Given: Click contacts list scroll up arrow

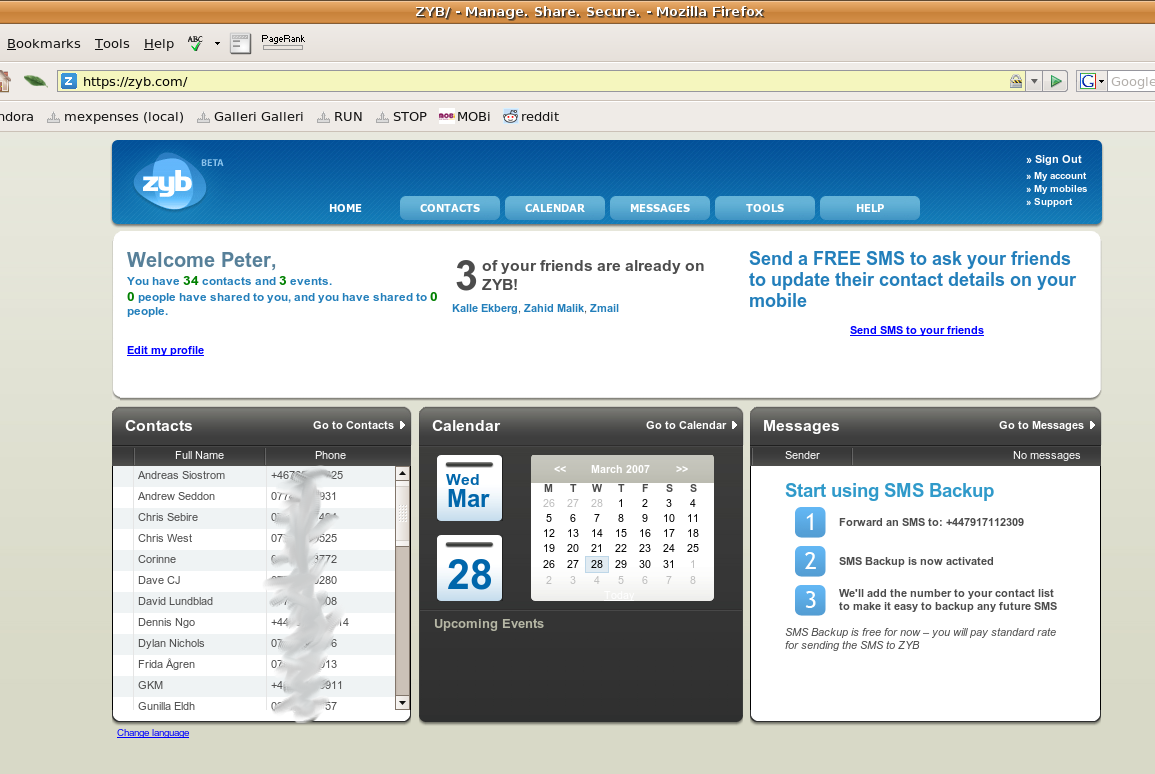Looking at the screenshot, I should 402,473.
